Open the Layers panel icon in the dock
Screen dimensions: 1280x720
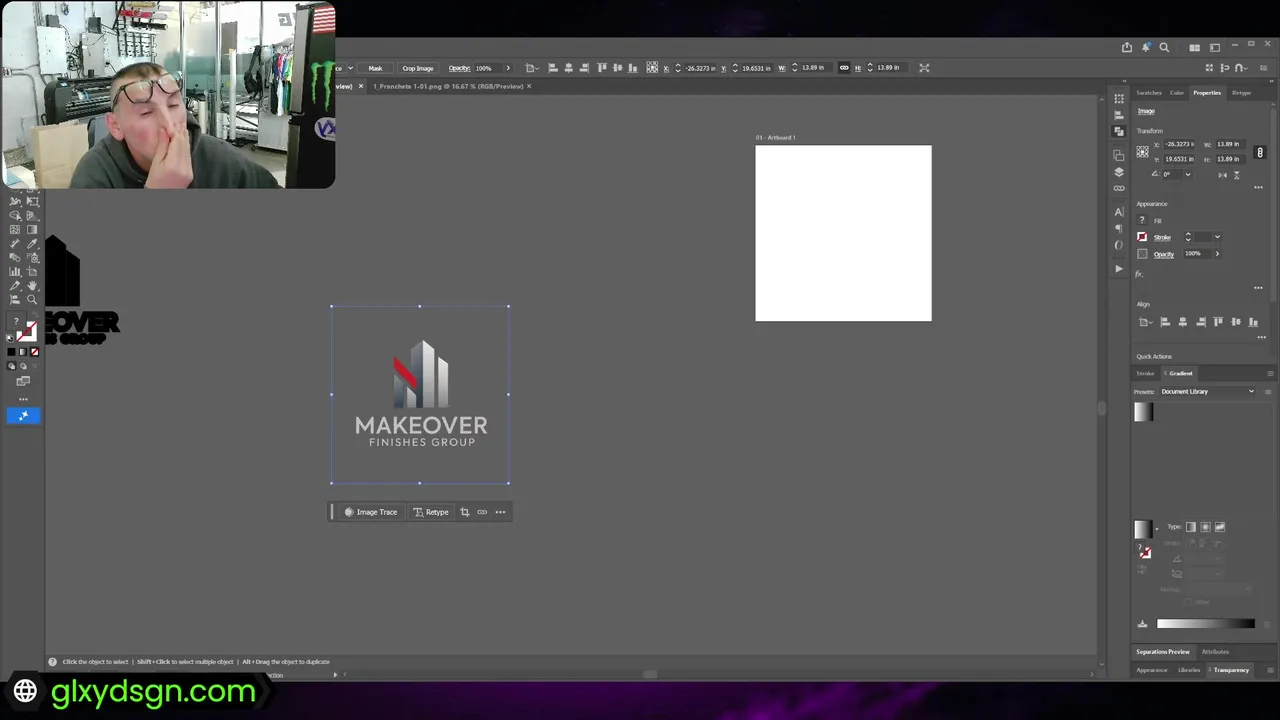(1119, 172)
